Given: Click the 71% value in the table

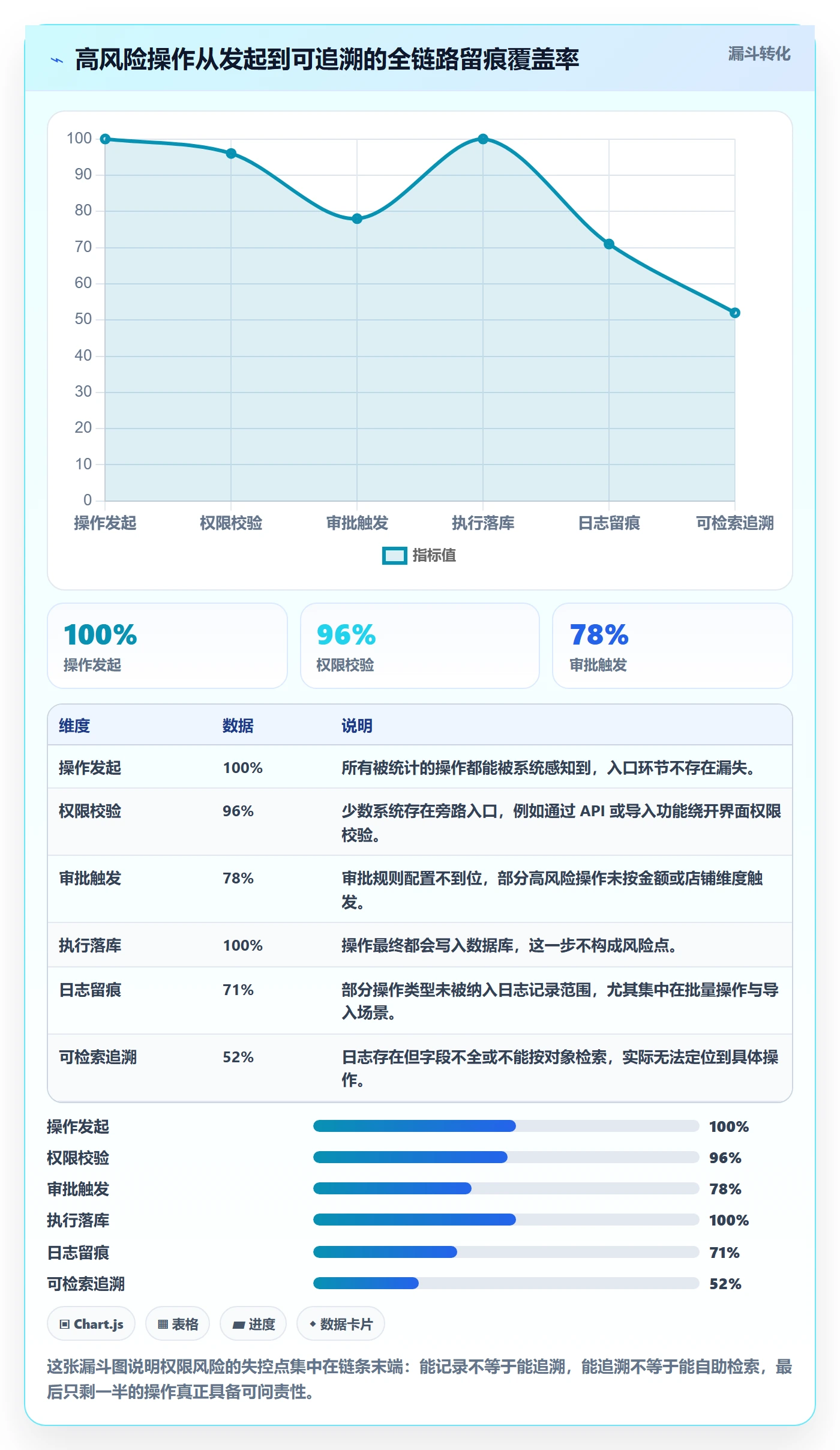Looking at the screenshot, I should click(238, 990).
